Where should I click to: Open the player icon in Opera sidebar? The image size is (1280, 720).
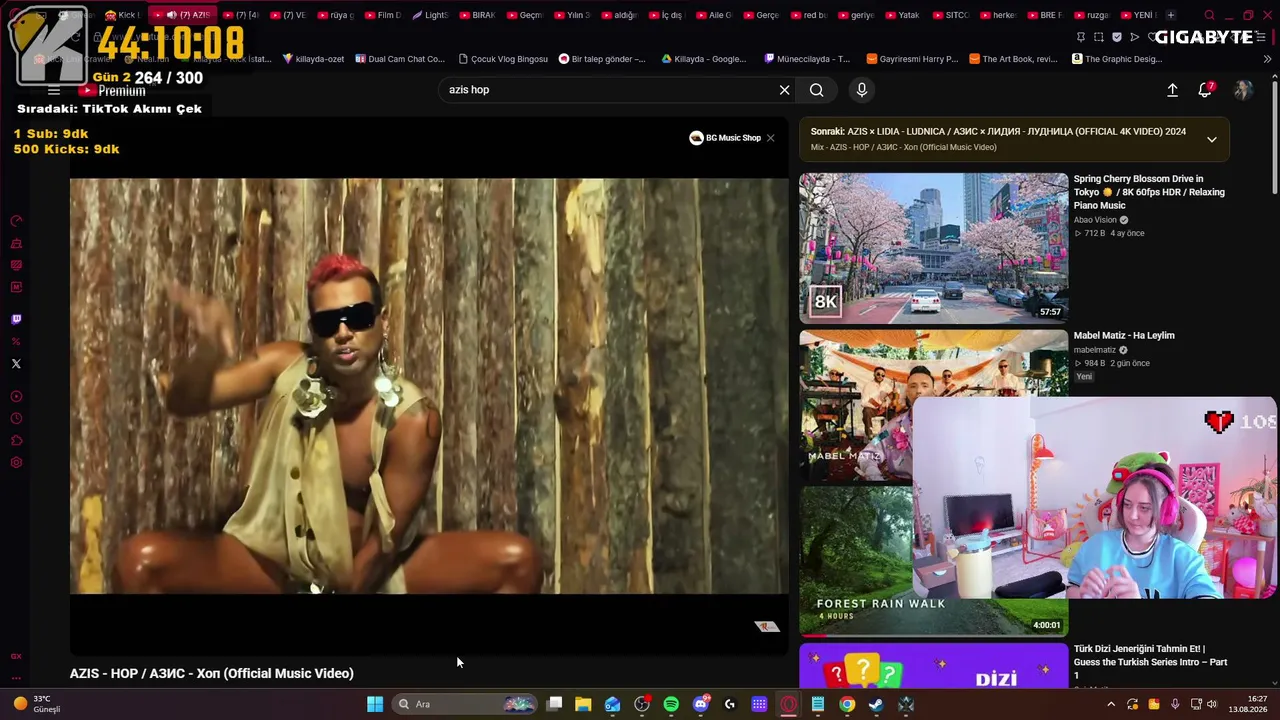click(16, 397)
